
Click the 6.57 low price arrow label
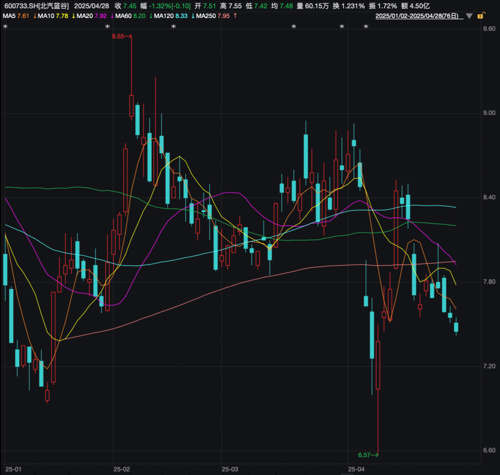(368, 455)
